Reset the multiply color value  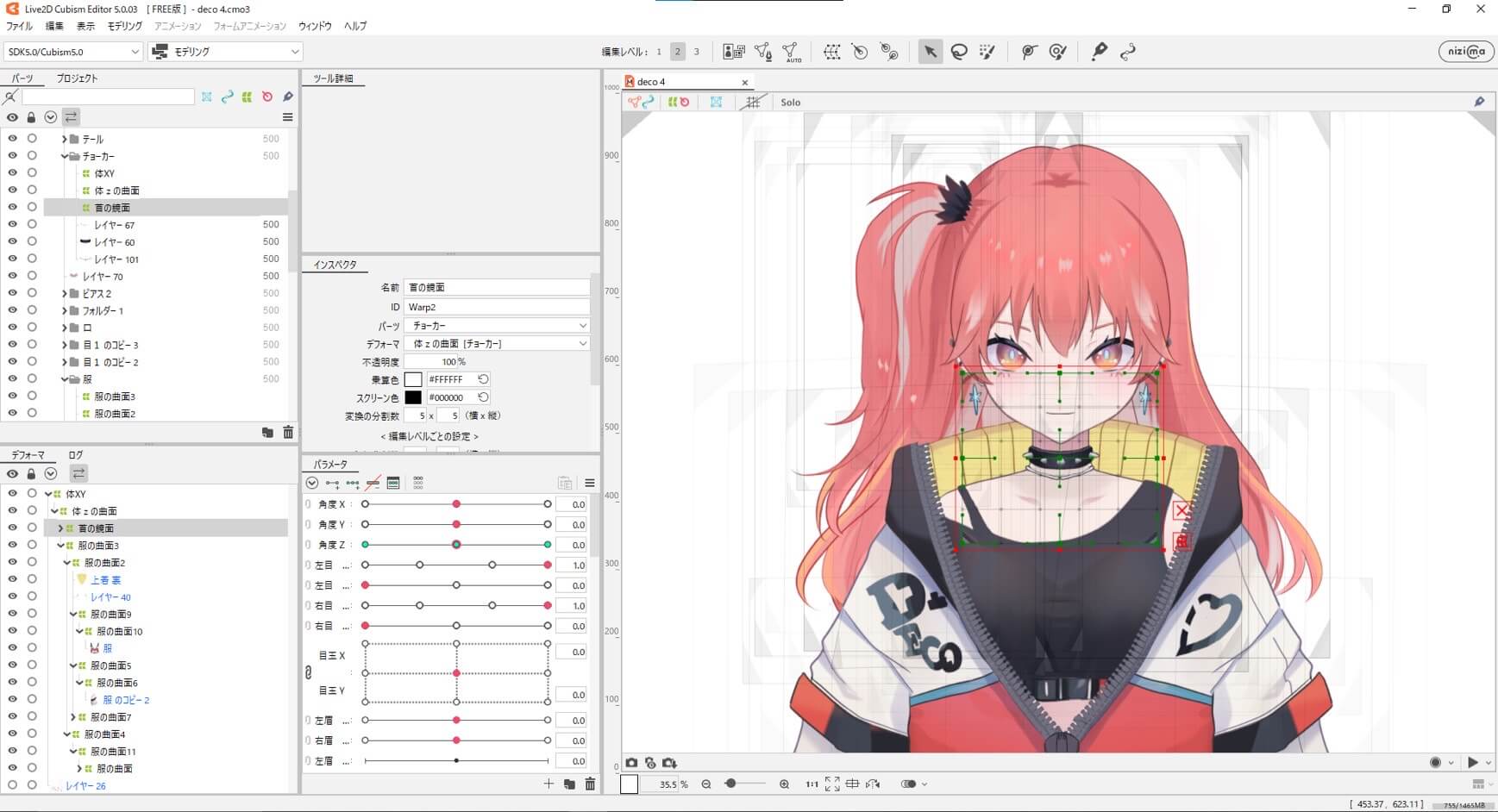click(x=484, y=379)
